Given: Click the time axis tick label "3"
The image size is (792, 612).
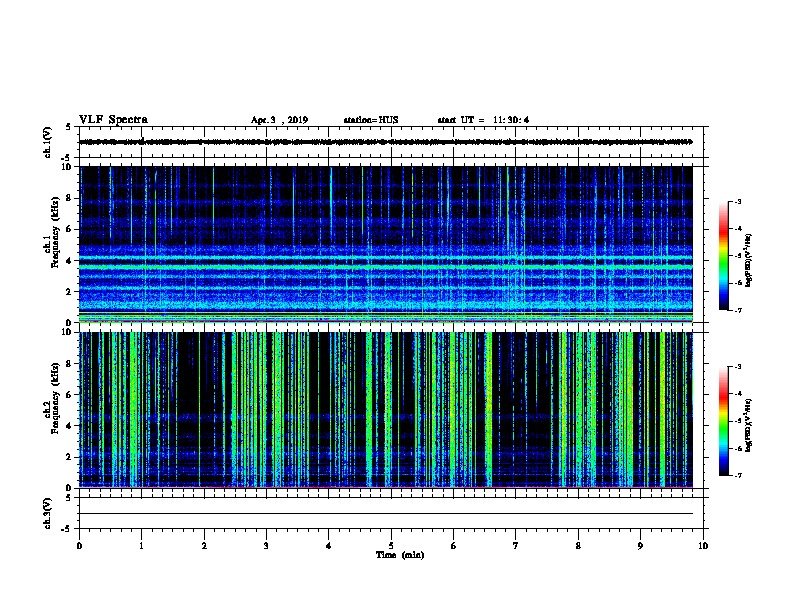Looking at the screenshot, I should (266, 546).
